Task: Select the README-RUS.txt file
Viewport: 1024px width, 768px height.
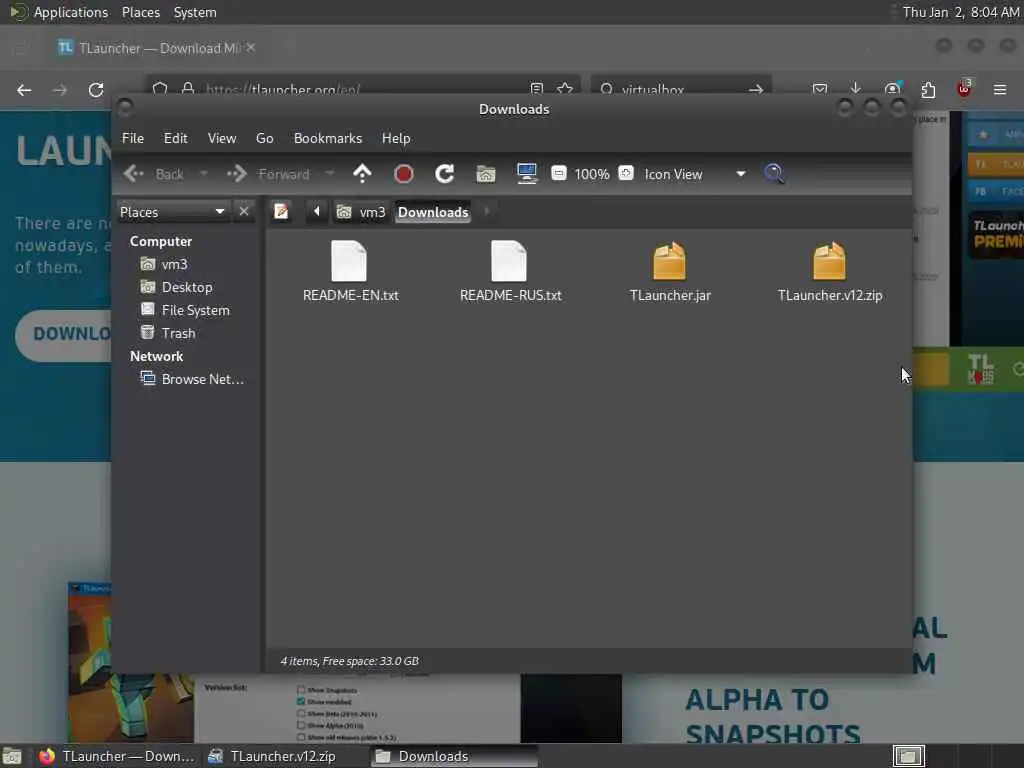Action: [x=510, y=272]
